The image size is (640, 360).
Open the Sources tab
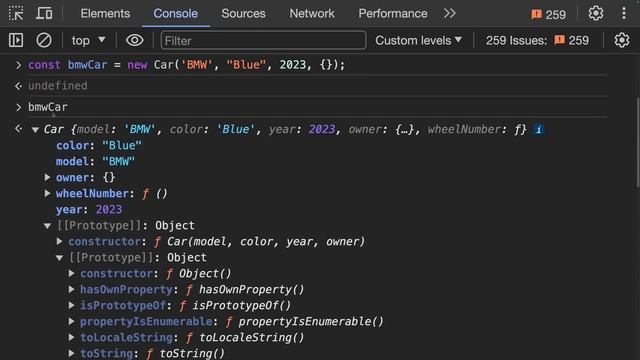coord(243,13)
